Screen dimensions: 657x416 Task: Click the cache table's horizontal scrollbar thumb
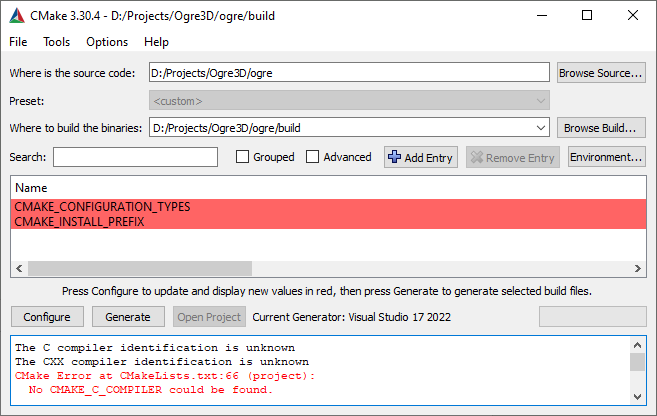(x=140, y=268)
